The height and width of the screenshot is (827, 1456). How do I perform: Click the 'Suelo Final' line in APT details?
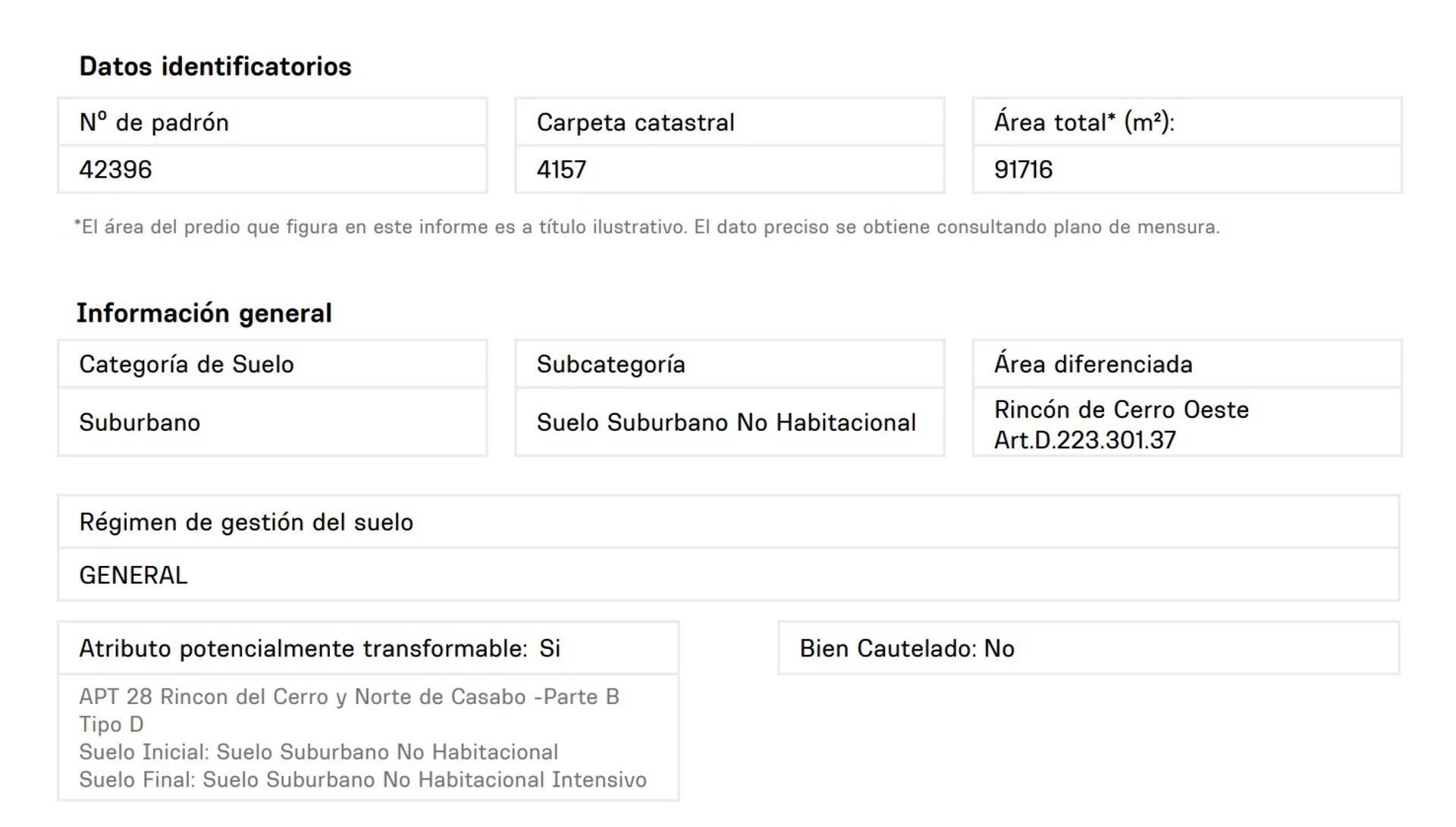(362, 780)
